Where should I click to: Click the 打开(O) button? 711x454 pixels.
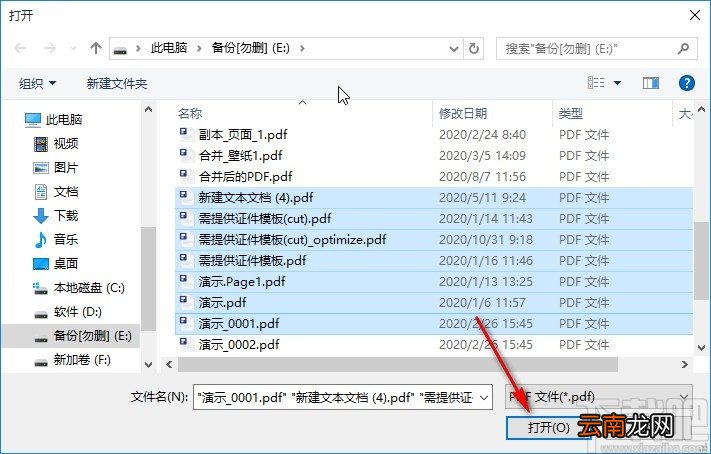(x=549, y=428)
